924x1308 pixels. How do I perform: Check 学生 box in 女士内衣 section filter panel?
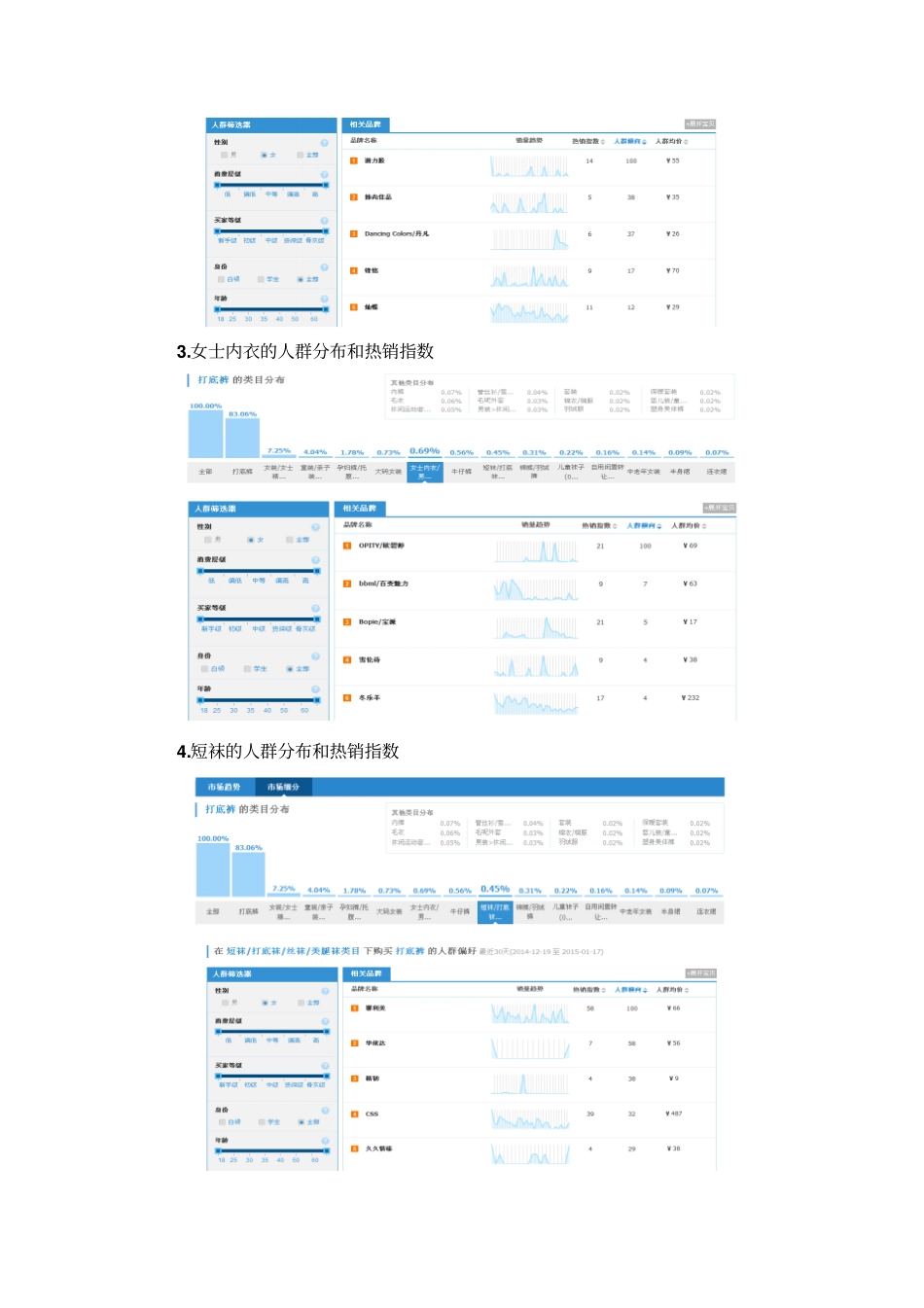point(247,669)
